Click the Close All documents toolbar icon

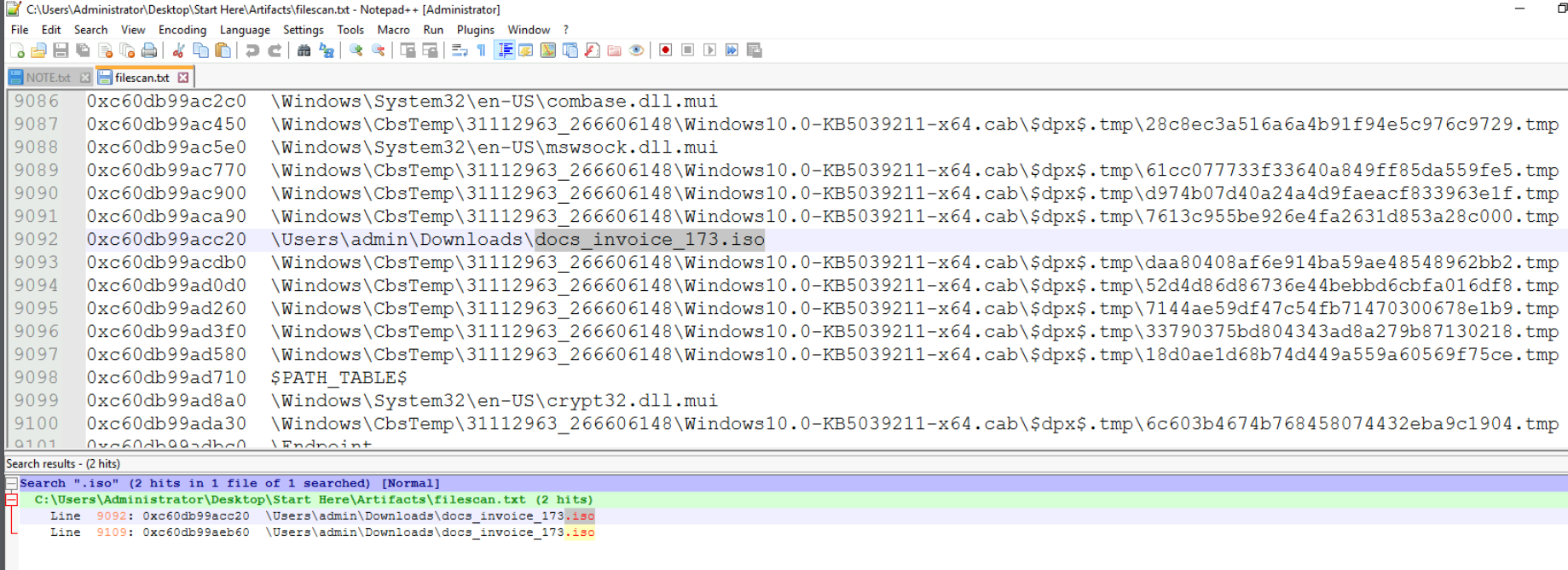coord(127,50)
